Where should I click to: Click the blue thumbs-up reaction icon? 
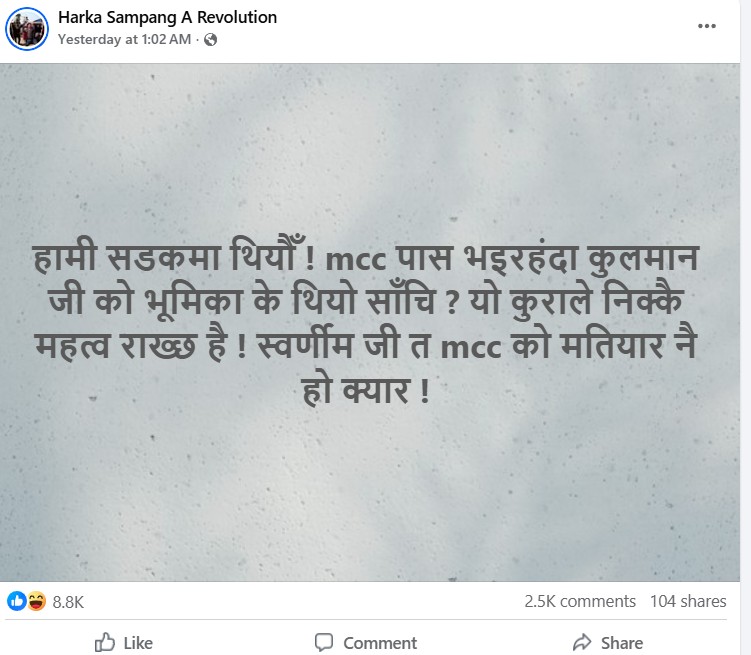click(x=17, y=600)
